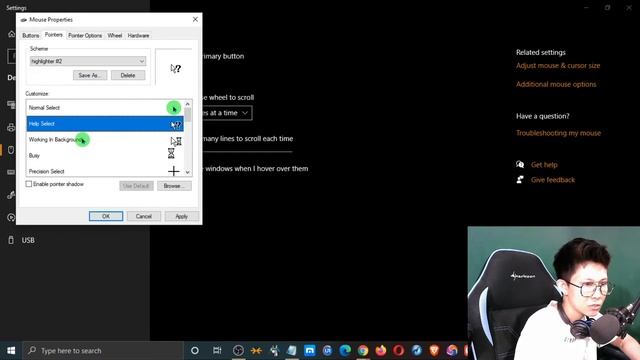This screenshot has width=640, height=360.
Task: Open Settings Home from the sidebar icon
Action: click(11, 34)
